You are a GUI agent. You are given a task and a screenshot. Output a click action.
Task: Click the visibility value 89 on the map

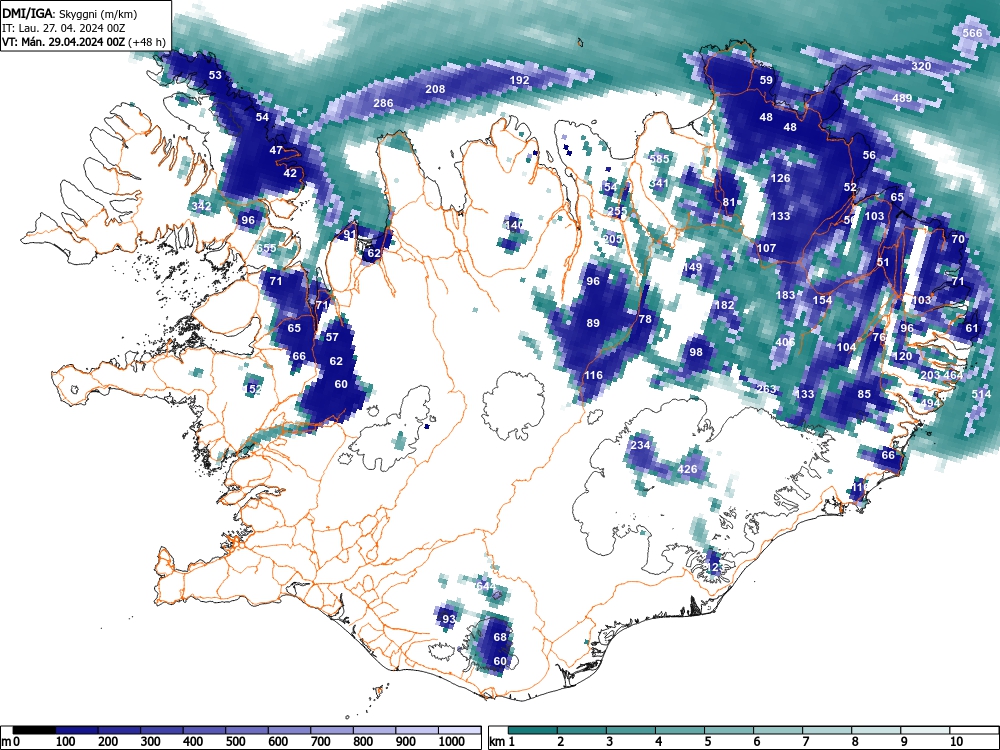593,323
